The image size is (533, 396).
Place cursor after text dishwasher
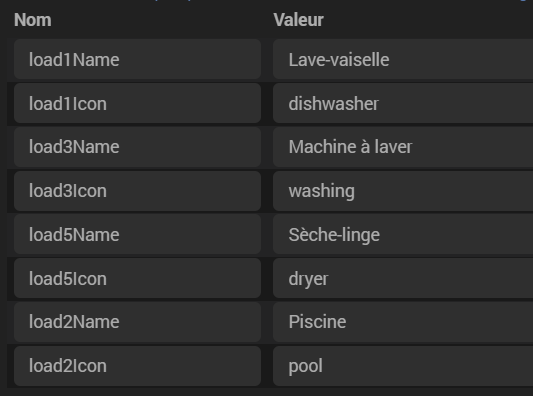(x=379, y=103)
